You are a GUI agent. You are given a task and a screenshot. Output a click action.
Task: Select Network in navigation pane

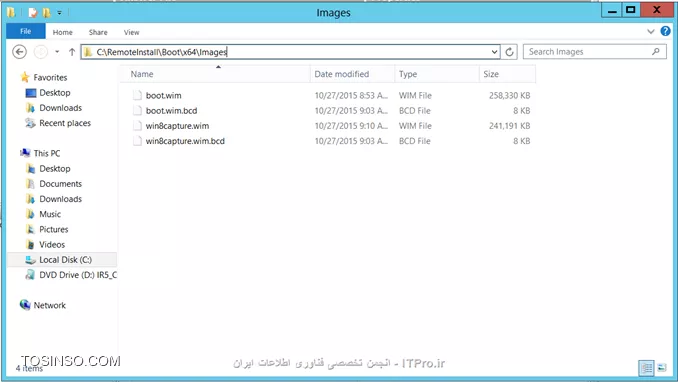(50, 305)
